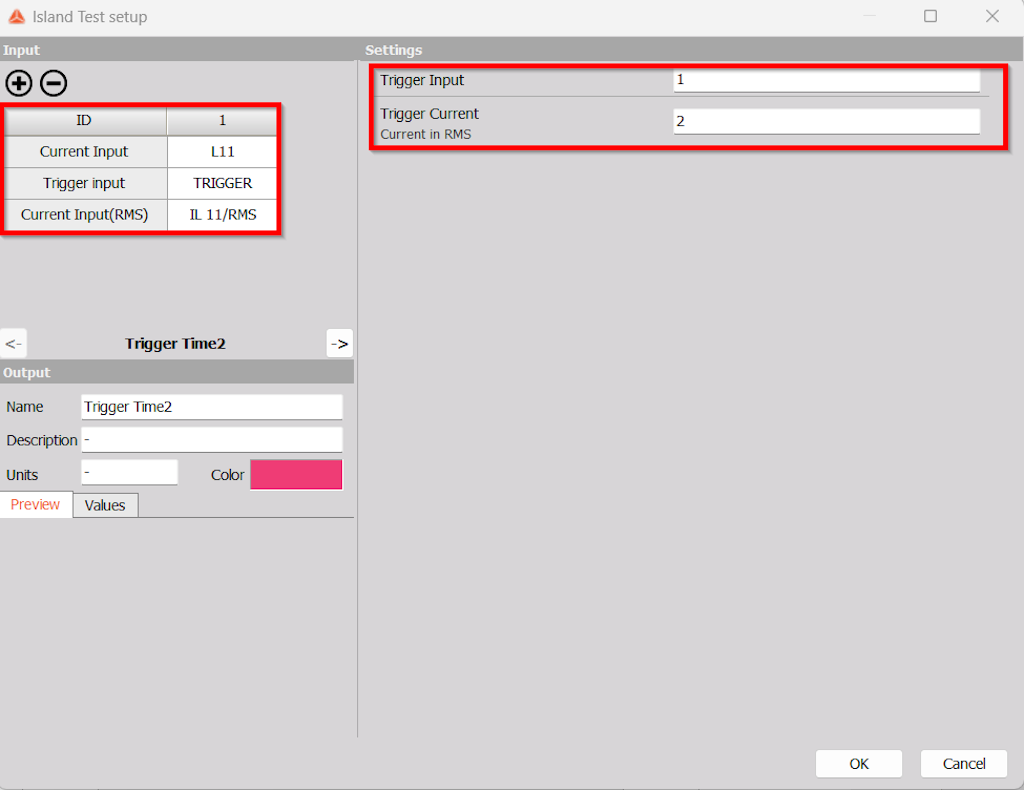
Task: Select the L11 current input cell
Action: (x=222, y=151)
